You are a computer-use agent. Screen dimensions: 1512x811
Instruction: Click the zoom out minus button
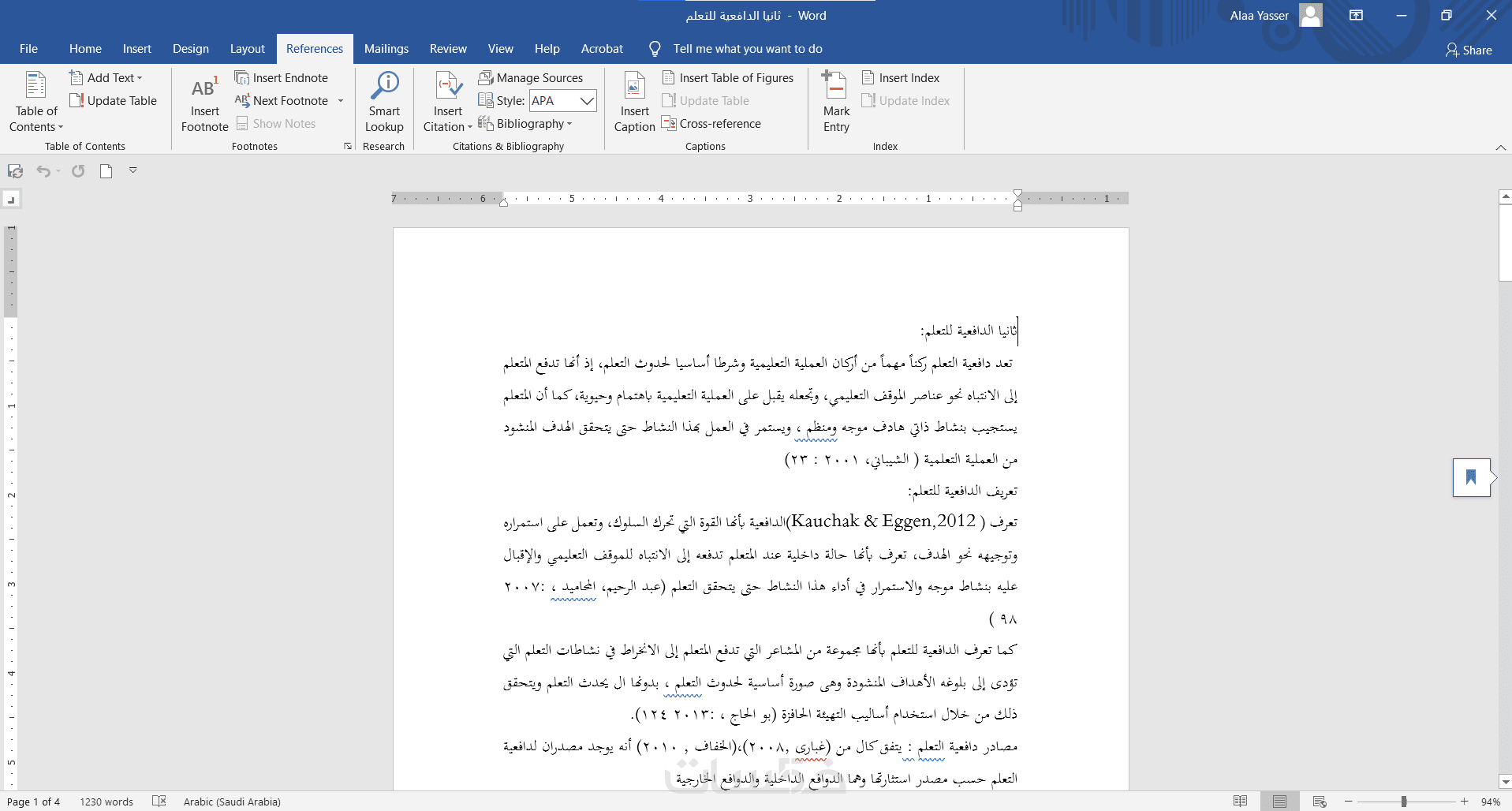(1348, 802)
